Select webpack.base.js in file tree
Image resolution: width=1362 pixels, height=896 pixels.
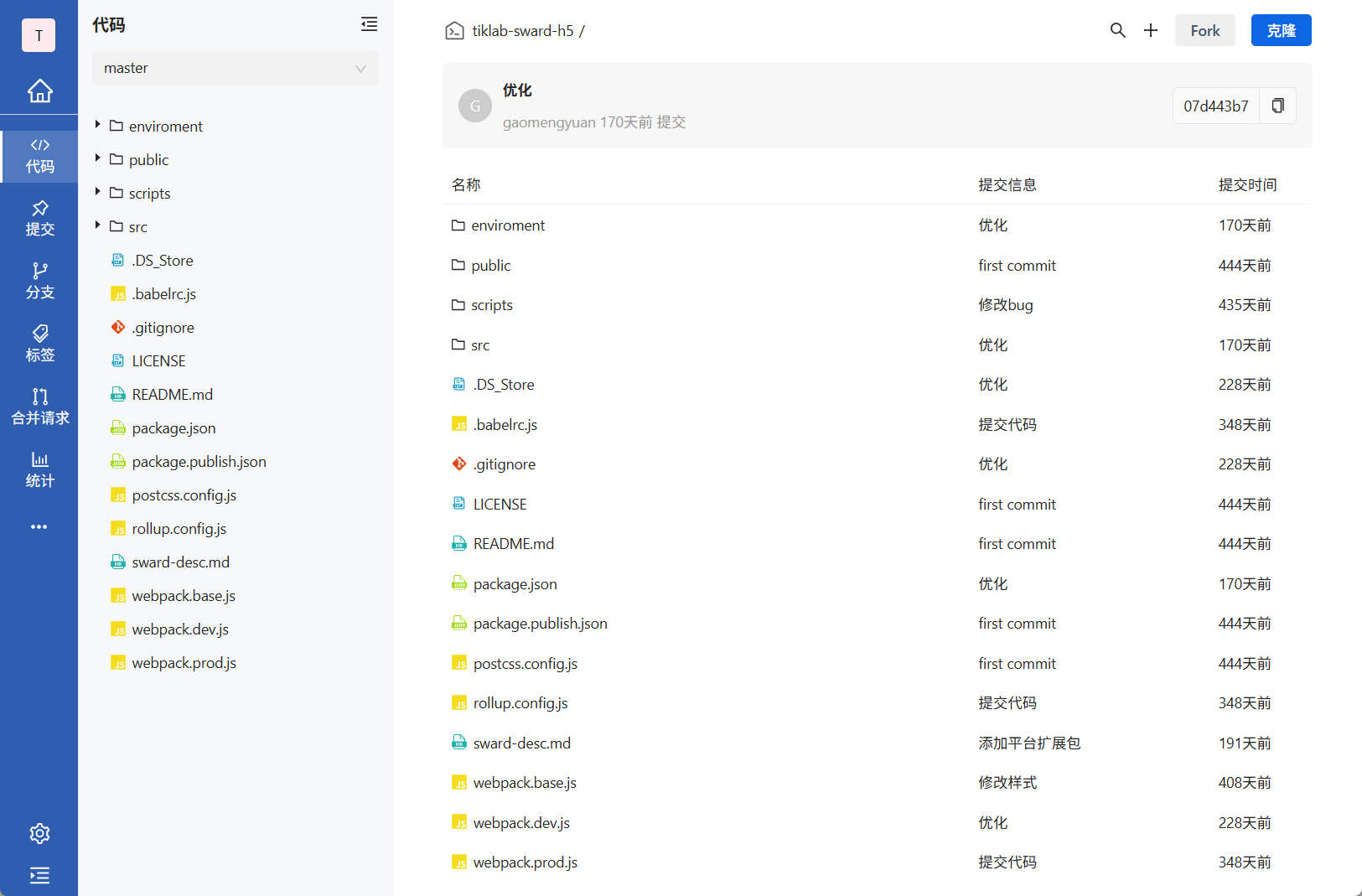(x=184, y=596)
